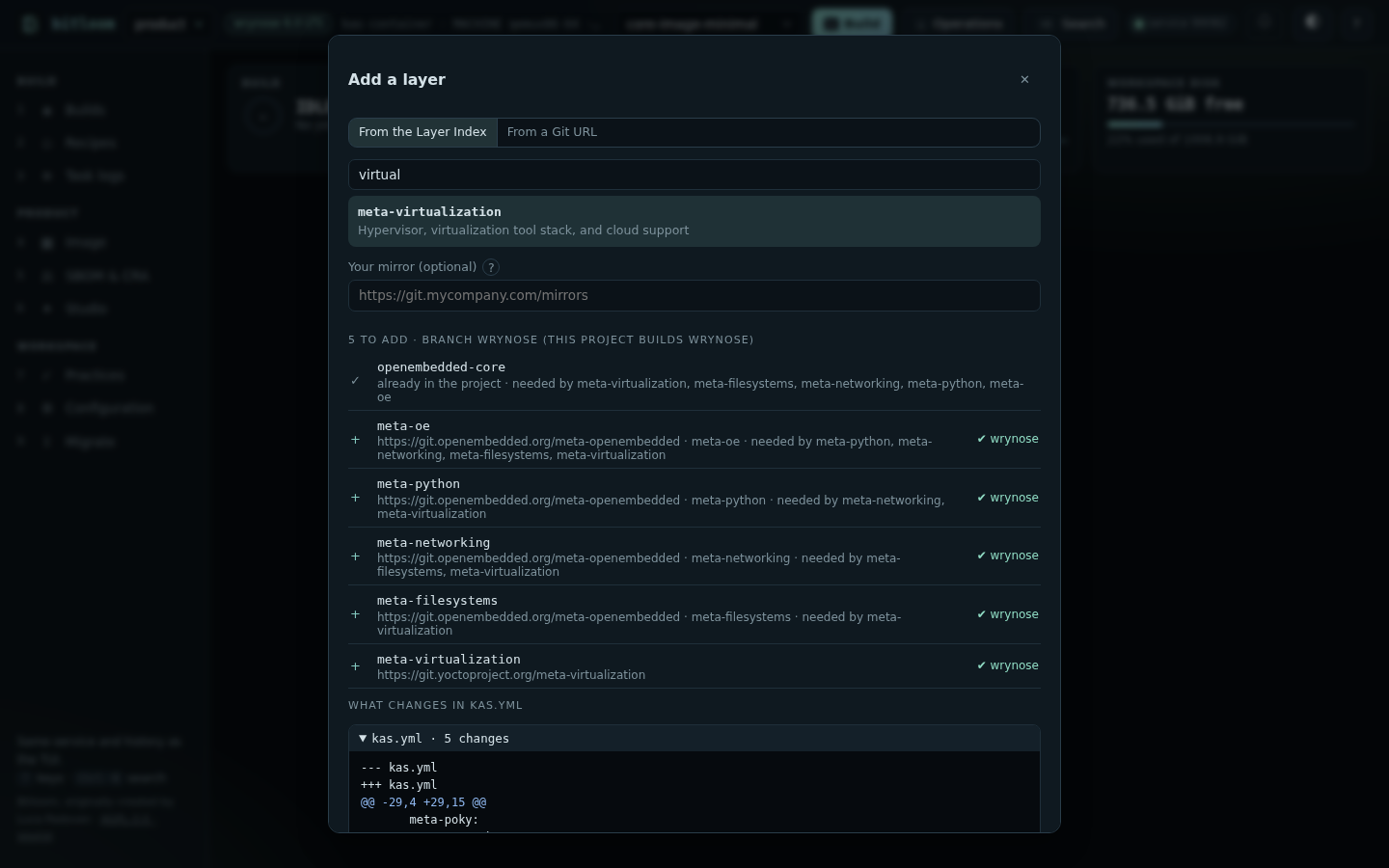Click the mirror URL input field
This screenshot has width=1389, height=868.
(x=694, y=295)
